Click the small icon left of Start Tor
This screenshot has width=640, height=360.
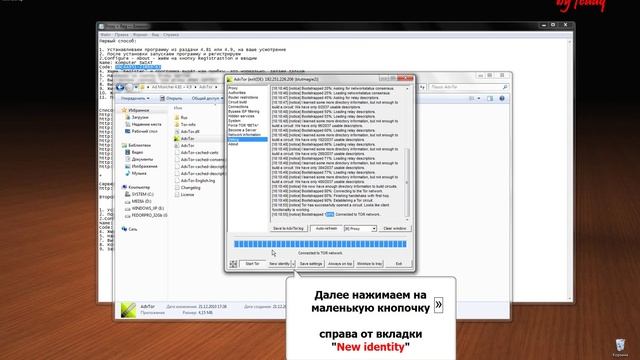click(x=233, y=264)
